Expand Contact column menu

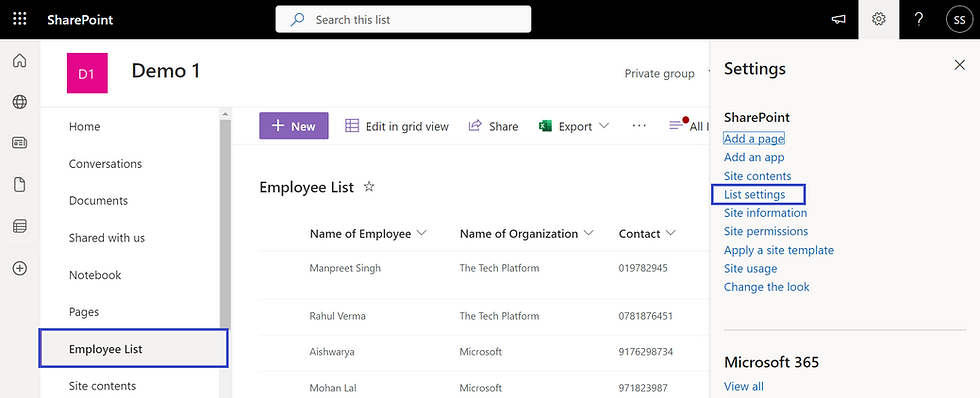click(x=671, y=234)
